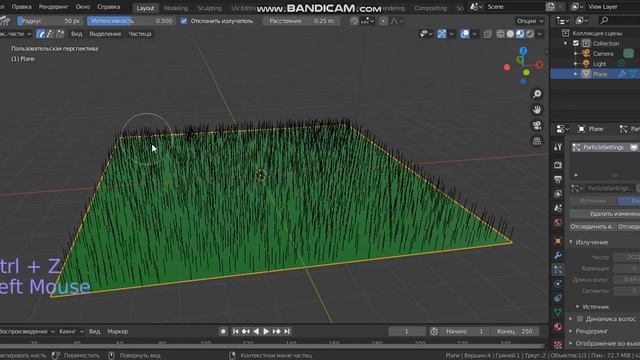Click the 'Радиус' brush size slider
Screen dimensions: 640x360
51,21
